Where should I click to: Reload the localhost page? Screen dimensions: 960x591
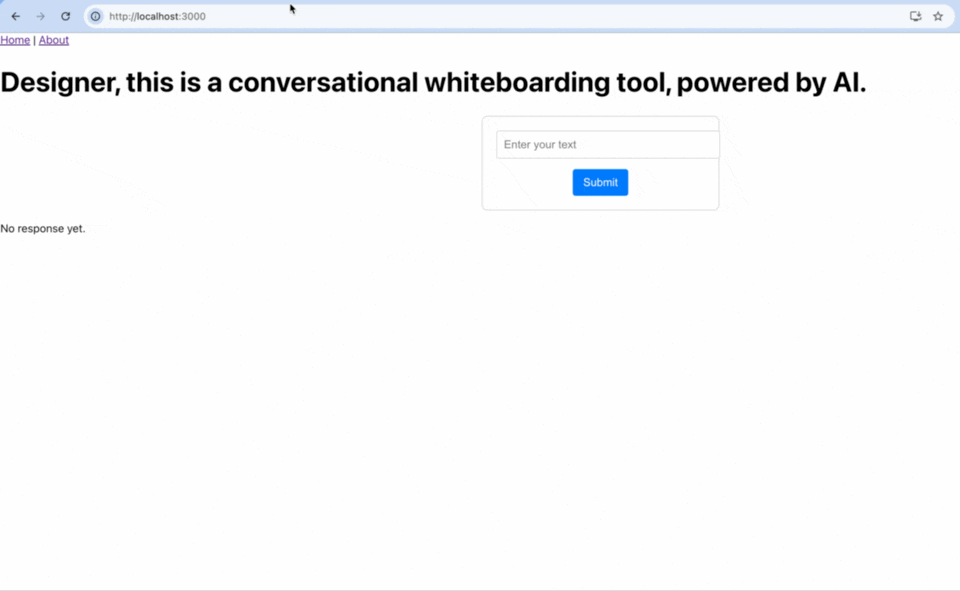(66, 16)
